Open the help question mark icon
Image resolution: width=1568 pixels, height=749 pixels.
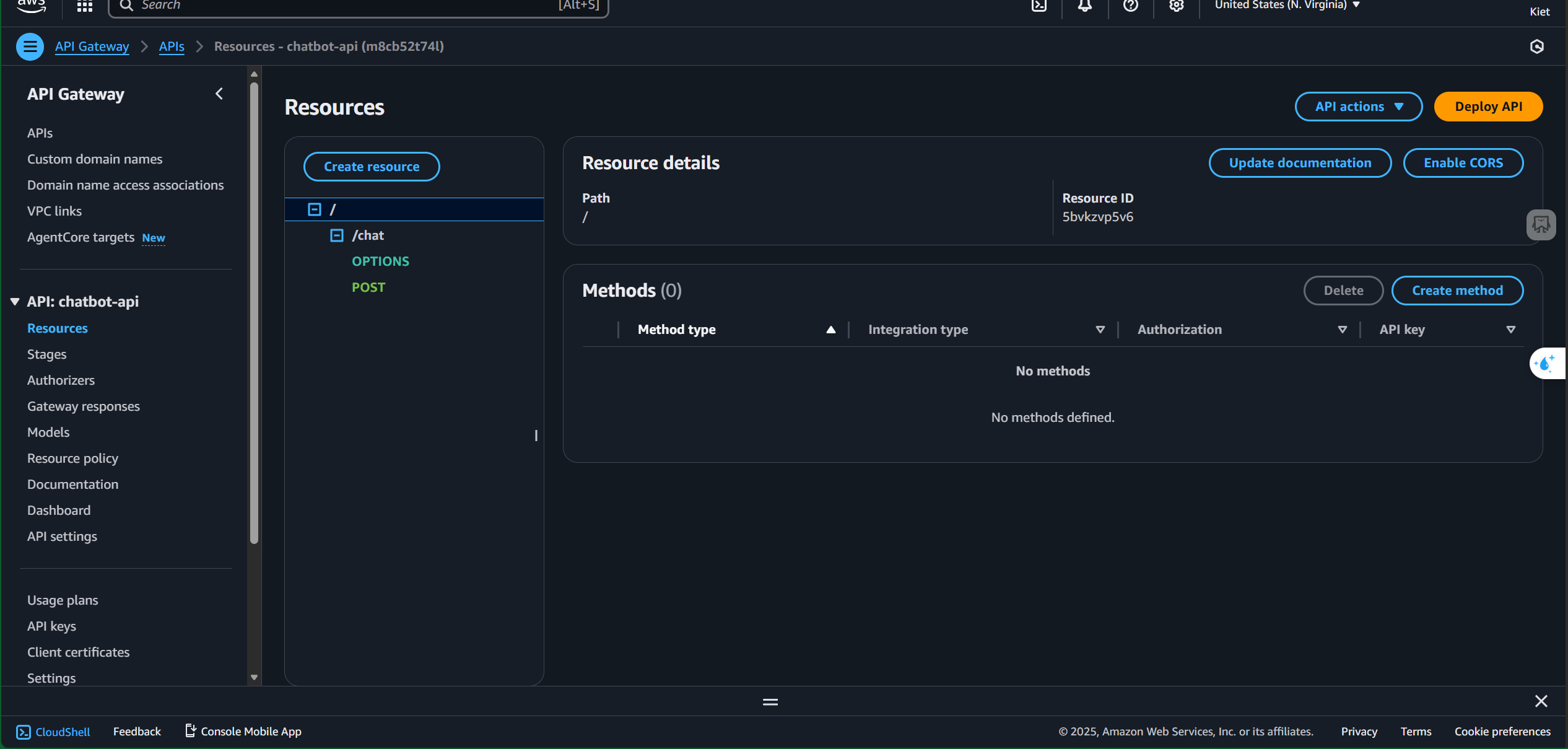(1130, 6)
